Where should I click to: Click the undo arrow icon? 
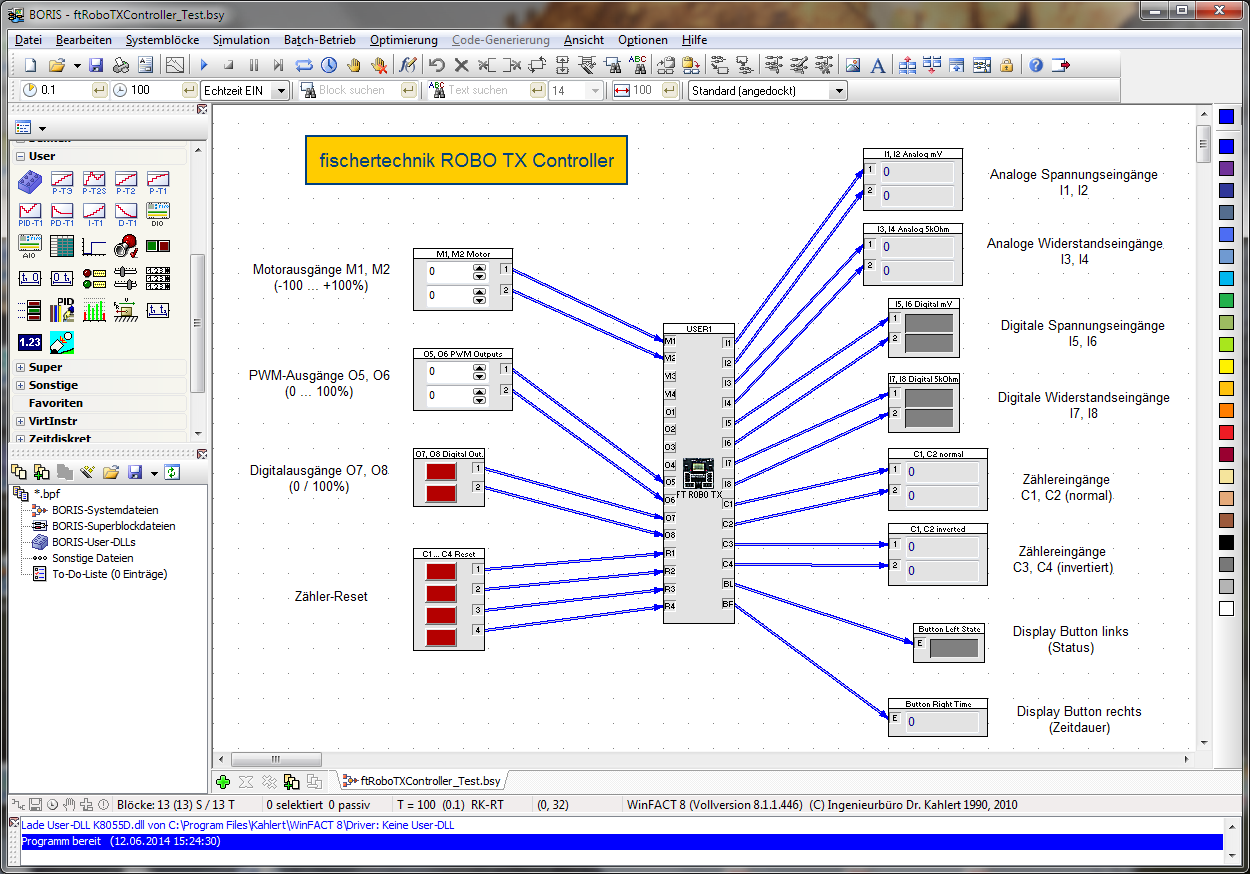437,65
